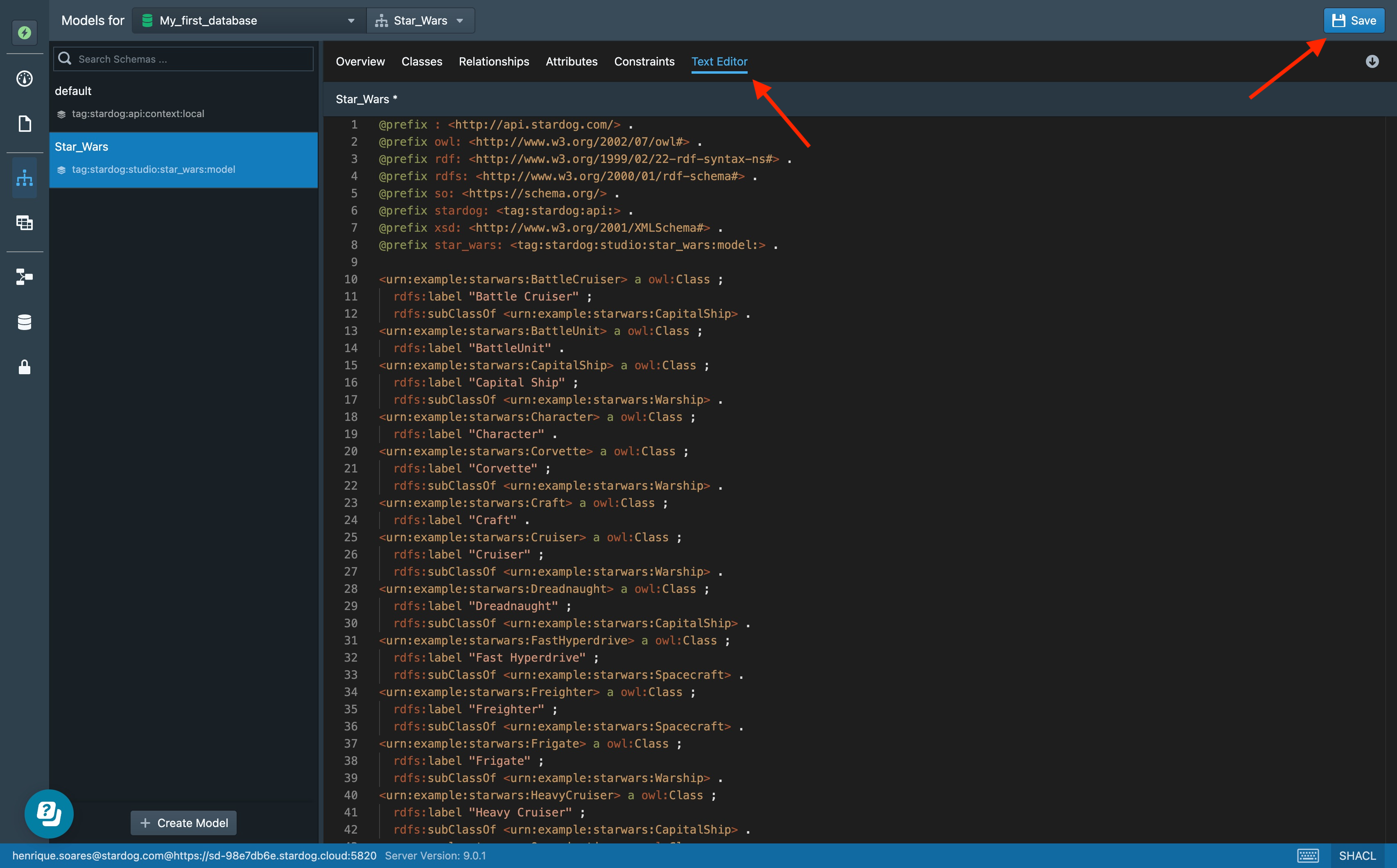Viewport: 1397px width, 868px height.
Task: Open the Databases cylinder sidebar icon
Action: click(24, 322)
